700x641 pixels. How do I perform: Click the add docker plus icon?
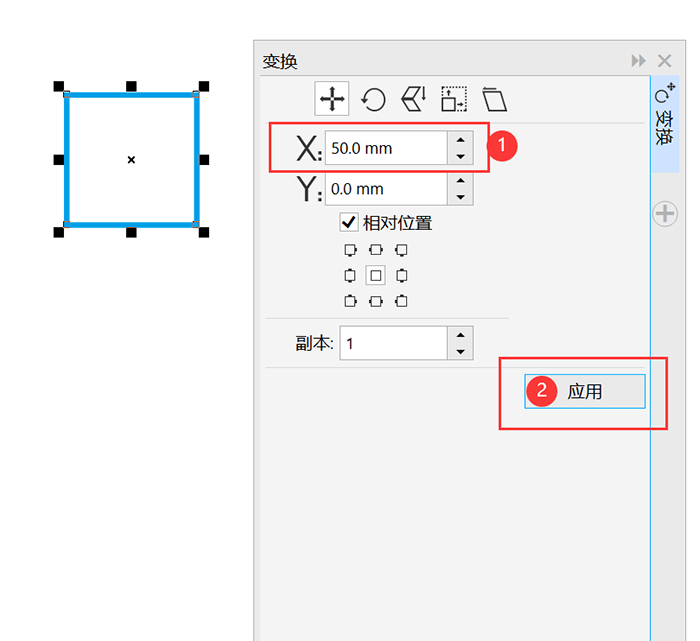[x=665, y=213]
